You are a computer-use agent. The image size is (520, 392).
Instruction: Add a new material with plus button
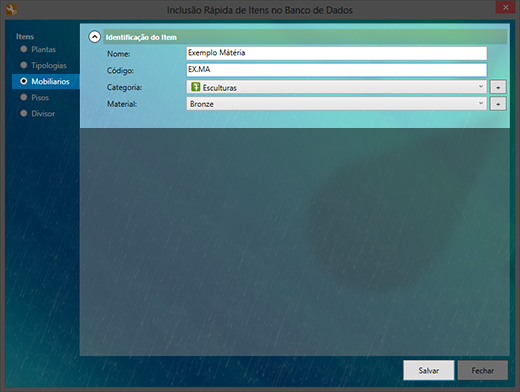(498, 104)
